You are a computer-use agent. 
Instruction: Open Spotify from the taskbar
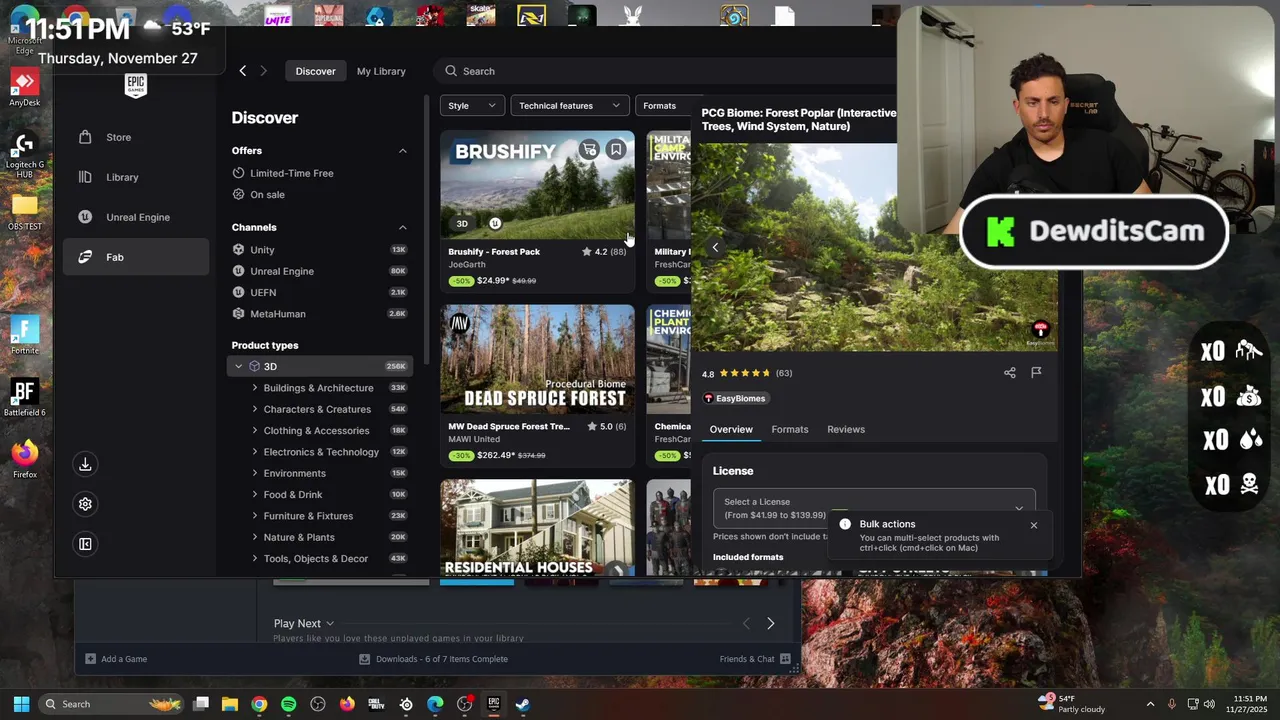pos(288,704)
